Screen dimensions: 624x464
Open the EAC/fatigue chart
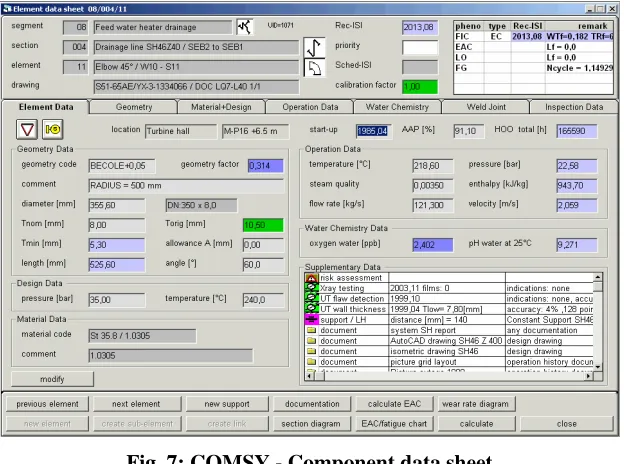click(394, 424)
